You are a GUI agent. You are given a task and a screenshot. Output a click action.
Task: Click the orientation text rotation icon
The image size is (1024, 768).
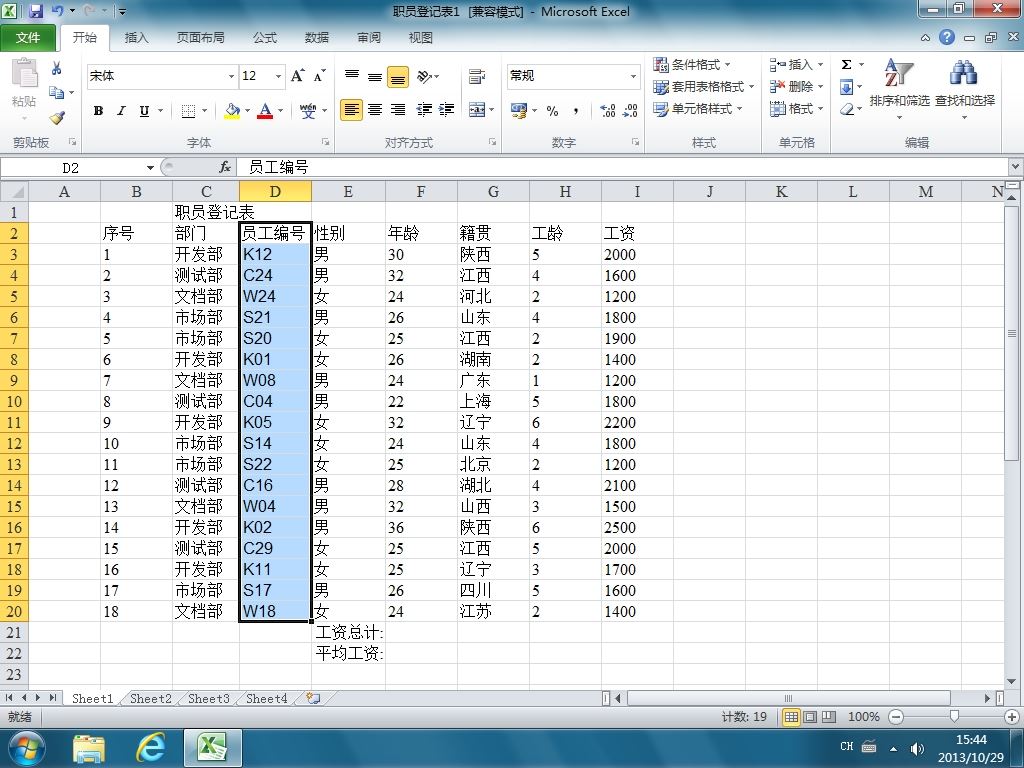(x=424, y=76)
